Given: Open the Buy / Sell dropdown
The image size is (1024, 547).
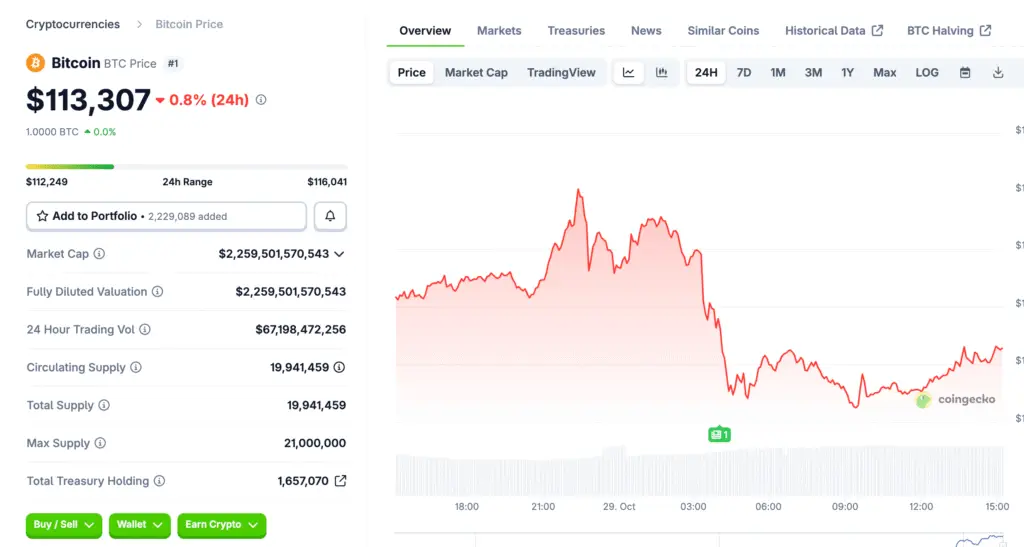Looking at the screenshot, I should 64,525.
